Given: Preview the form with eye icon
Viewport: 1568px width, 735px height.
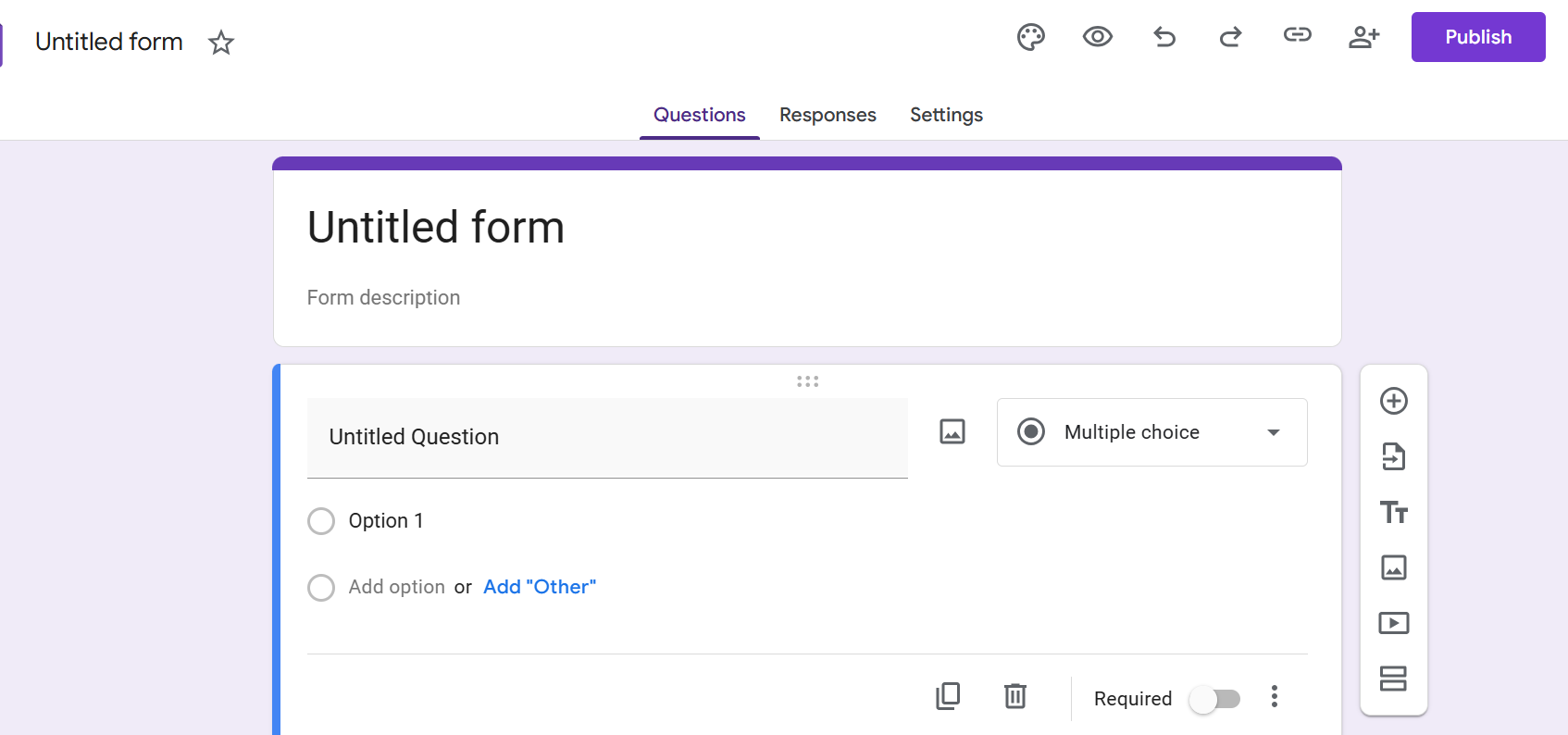Looking at the screenshot, I should click(x=1097, y=37).
